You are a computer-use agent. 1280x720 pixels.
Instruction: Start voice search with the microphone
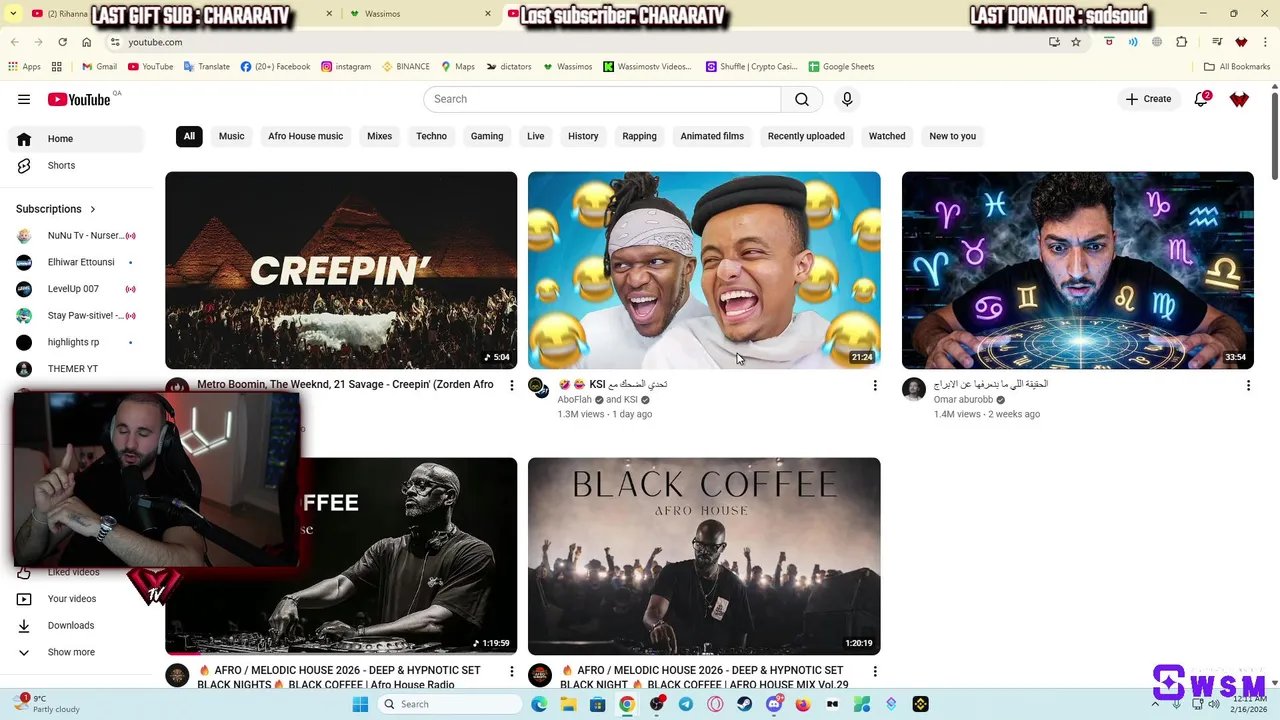[847, 99]
